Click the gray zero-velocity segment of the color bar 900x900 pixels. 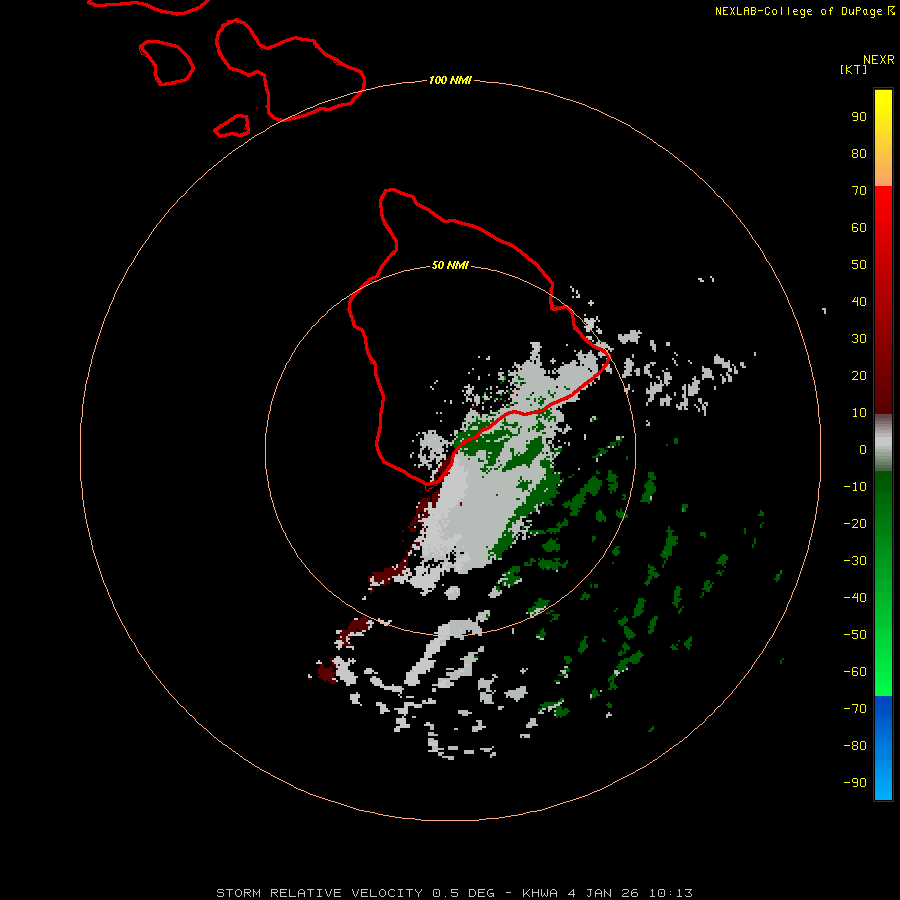tap(883, 443)
